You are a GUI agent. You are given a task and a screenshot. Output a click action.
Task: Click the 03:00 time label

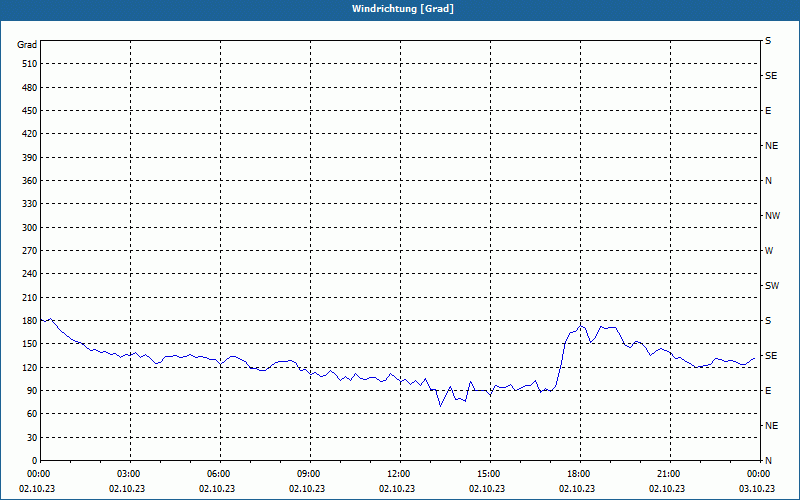[130, 474]
